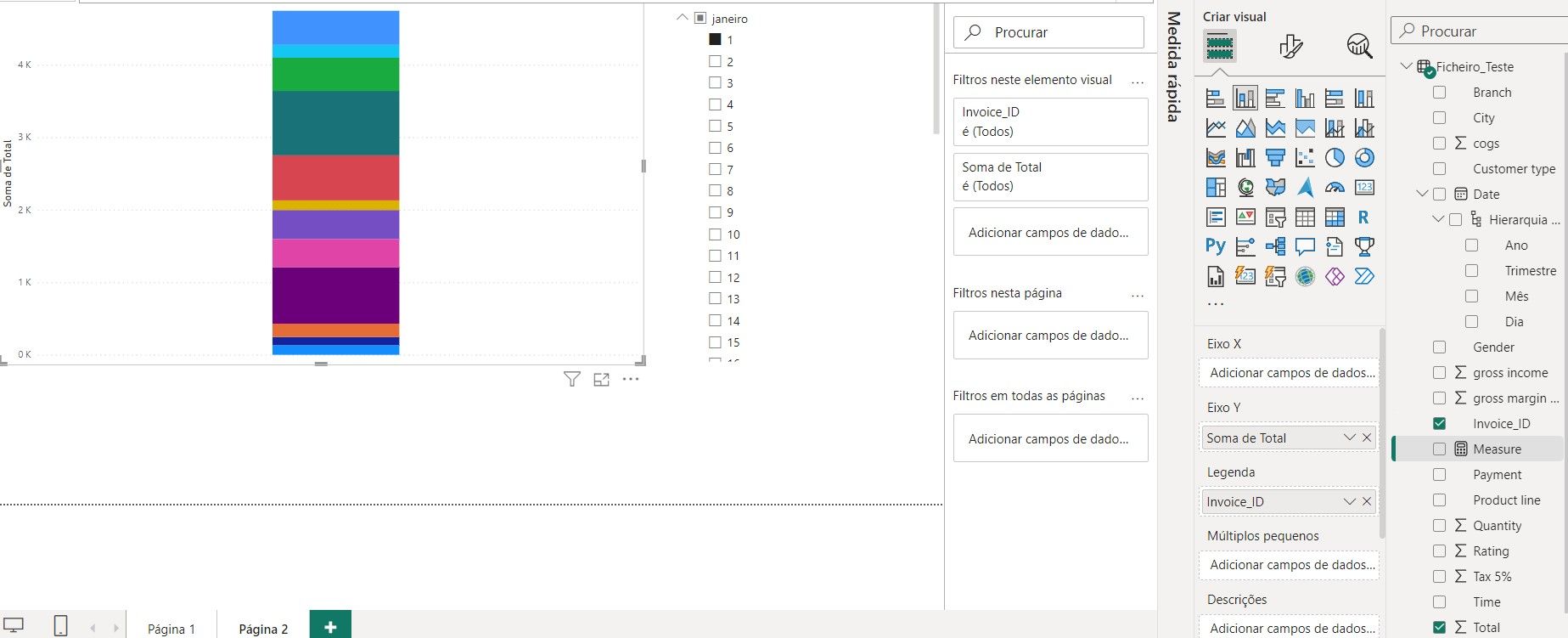Image resolution: width=1568 pixels, height=638 pixels.
Task: Tick slicer checkbox for day 10
Action: 715,234
